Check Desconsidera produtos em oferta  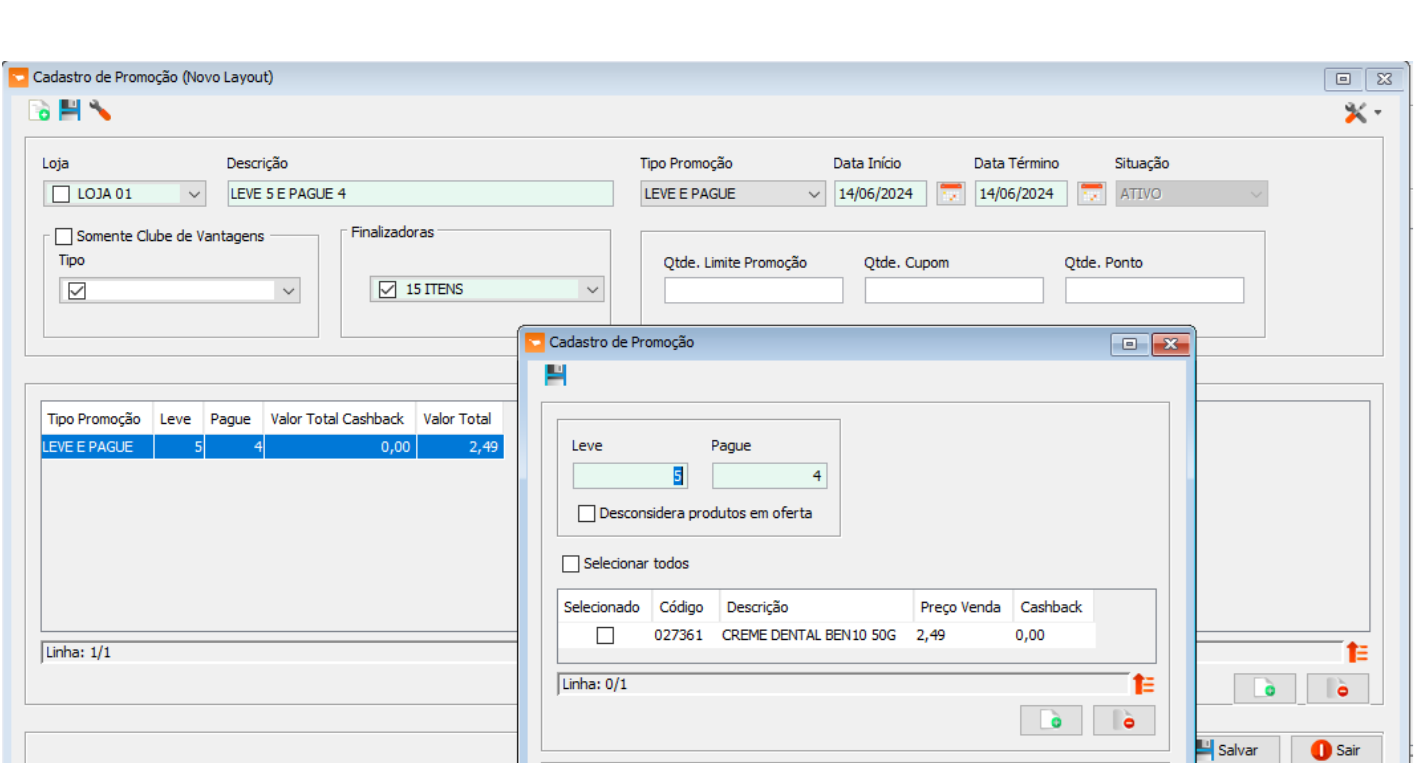click(587, 513)
